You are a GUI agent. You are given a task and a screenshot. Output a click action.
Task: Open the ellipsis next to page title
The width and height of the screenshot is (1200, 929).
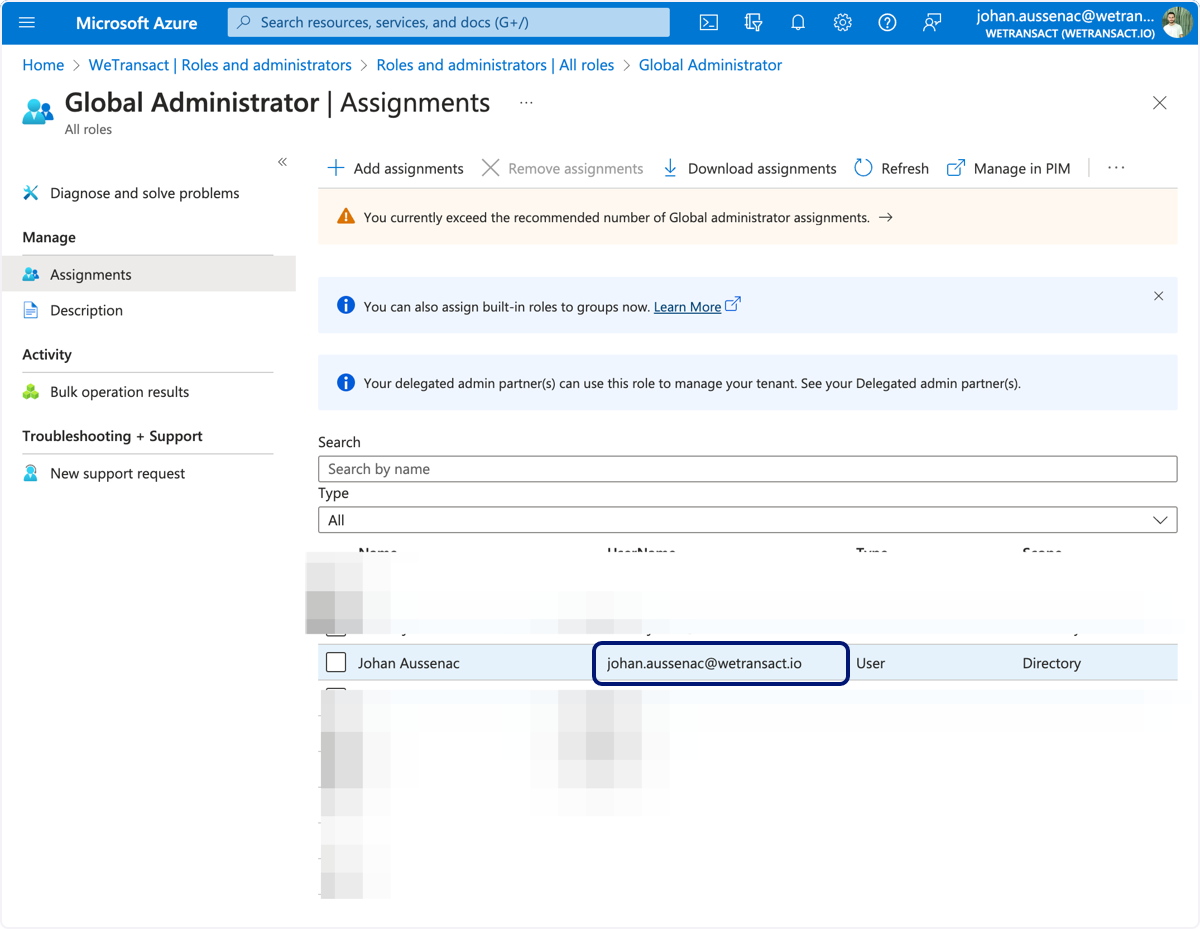coord(526,103)
